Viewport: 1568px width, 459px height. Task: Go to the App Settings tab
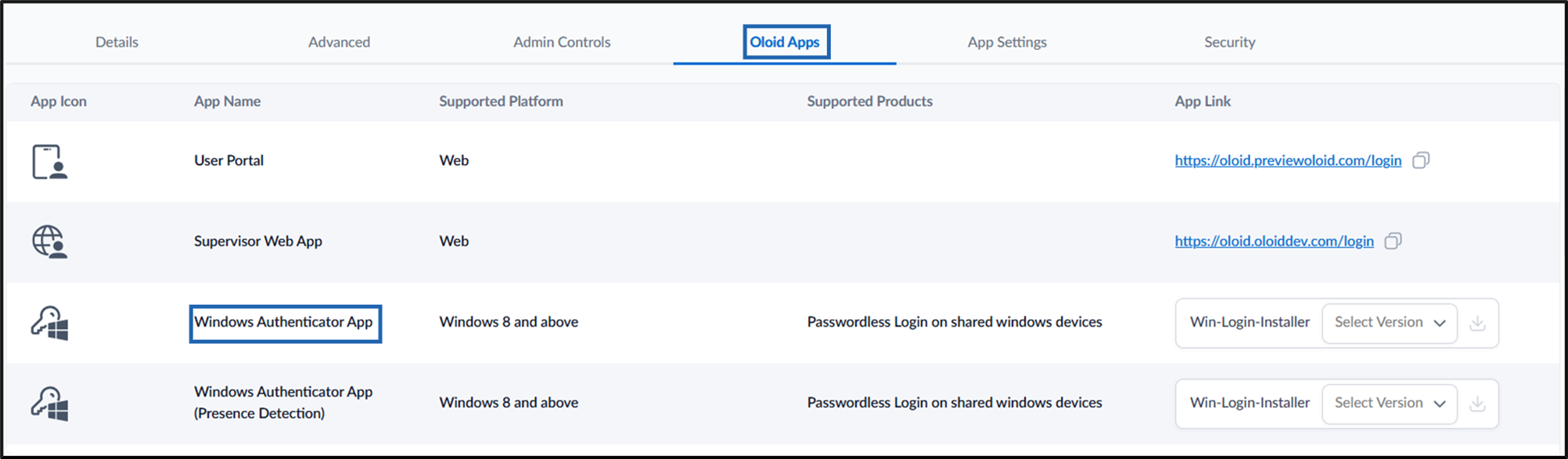coord(1007,42)
